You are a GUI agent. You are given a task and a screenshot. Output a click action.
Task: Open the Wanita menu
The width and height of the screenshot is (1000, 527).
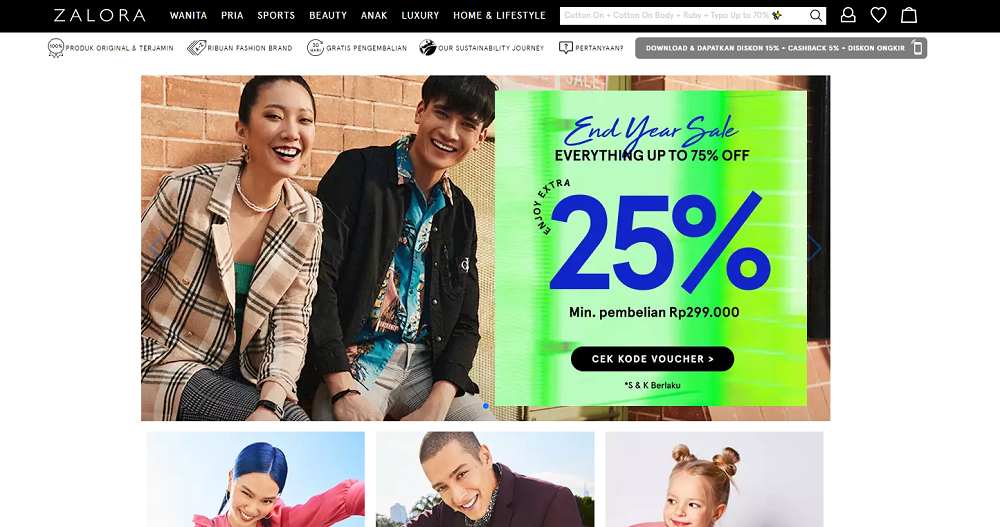(188, 15)
